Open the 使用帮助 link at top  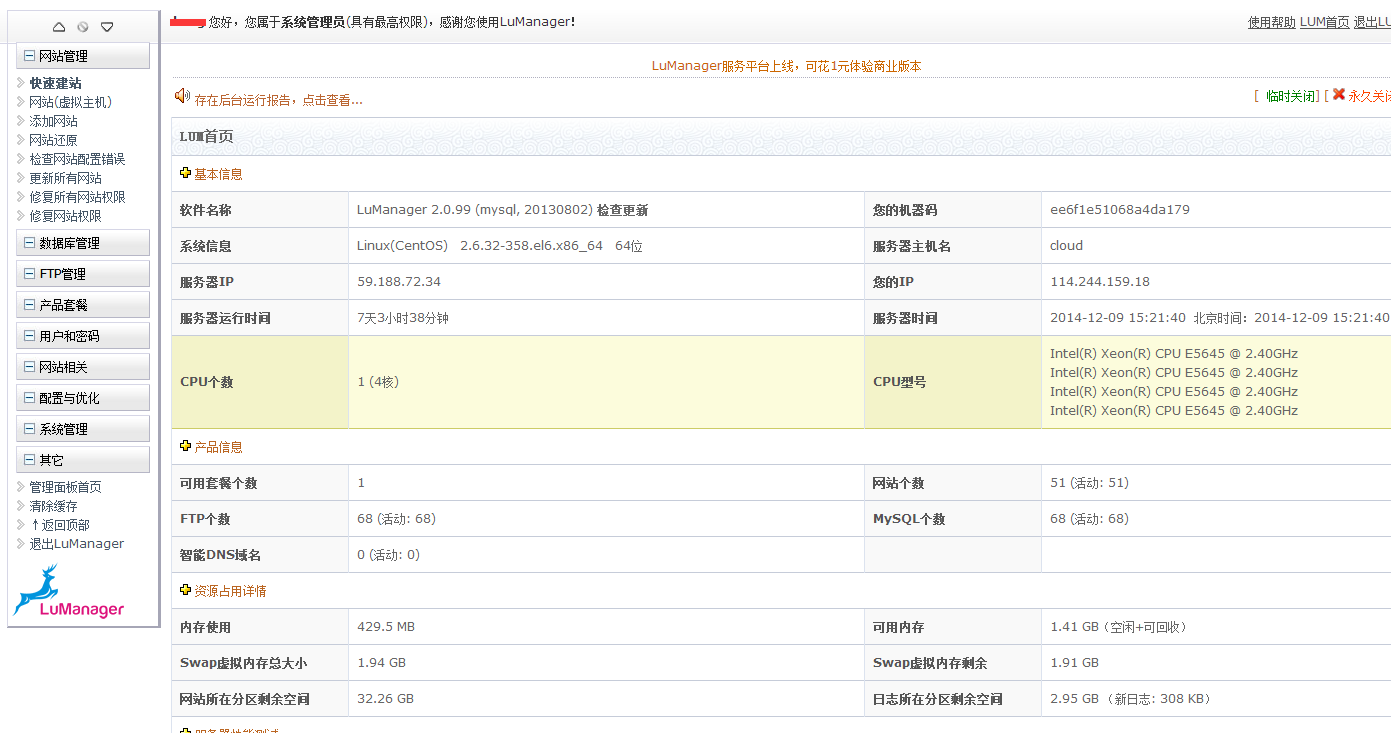[1271, 22]
